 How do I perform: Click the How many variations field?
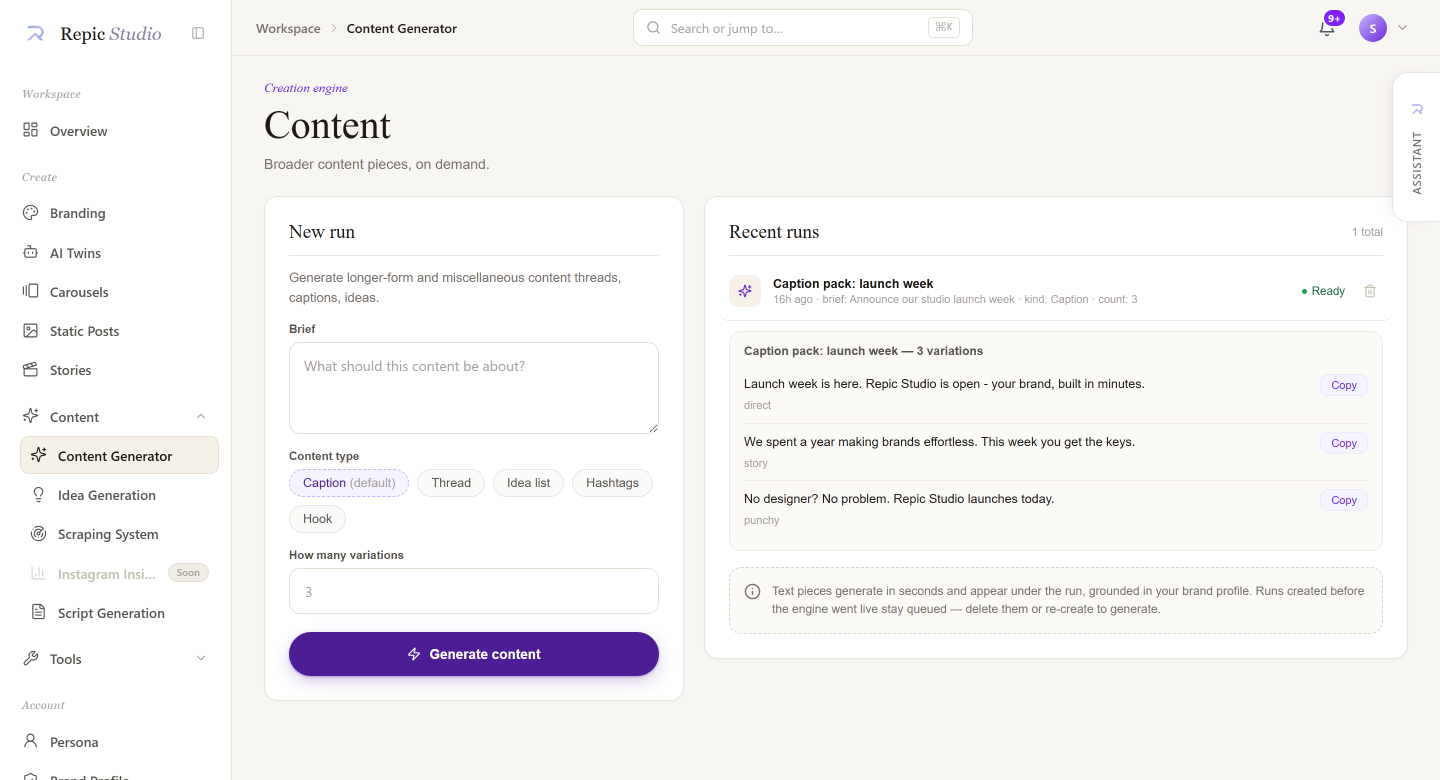pyautogui.click(x=474, y=591)
